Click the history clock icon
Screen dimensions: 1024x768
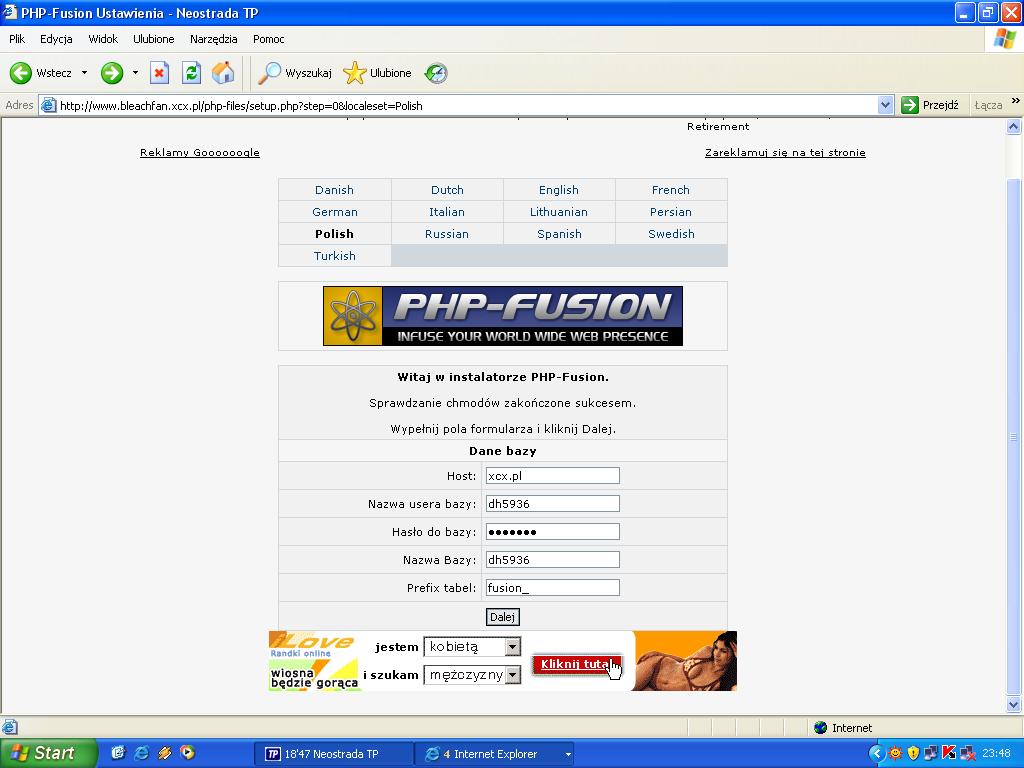point(436,73)
